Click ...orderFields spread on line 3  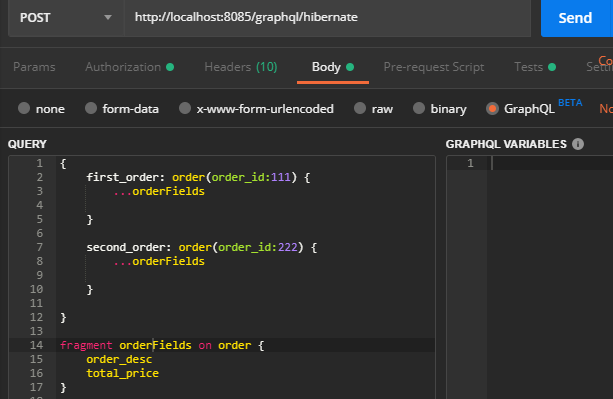pyautogui.click(x=159, y=191)
